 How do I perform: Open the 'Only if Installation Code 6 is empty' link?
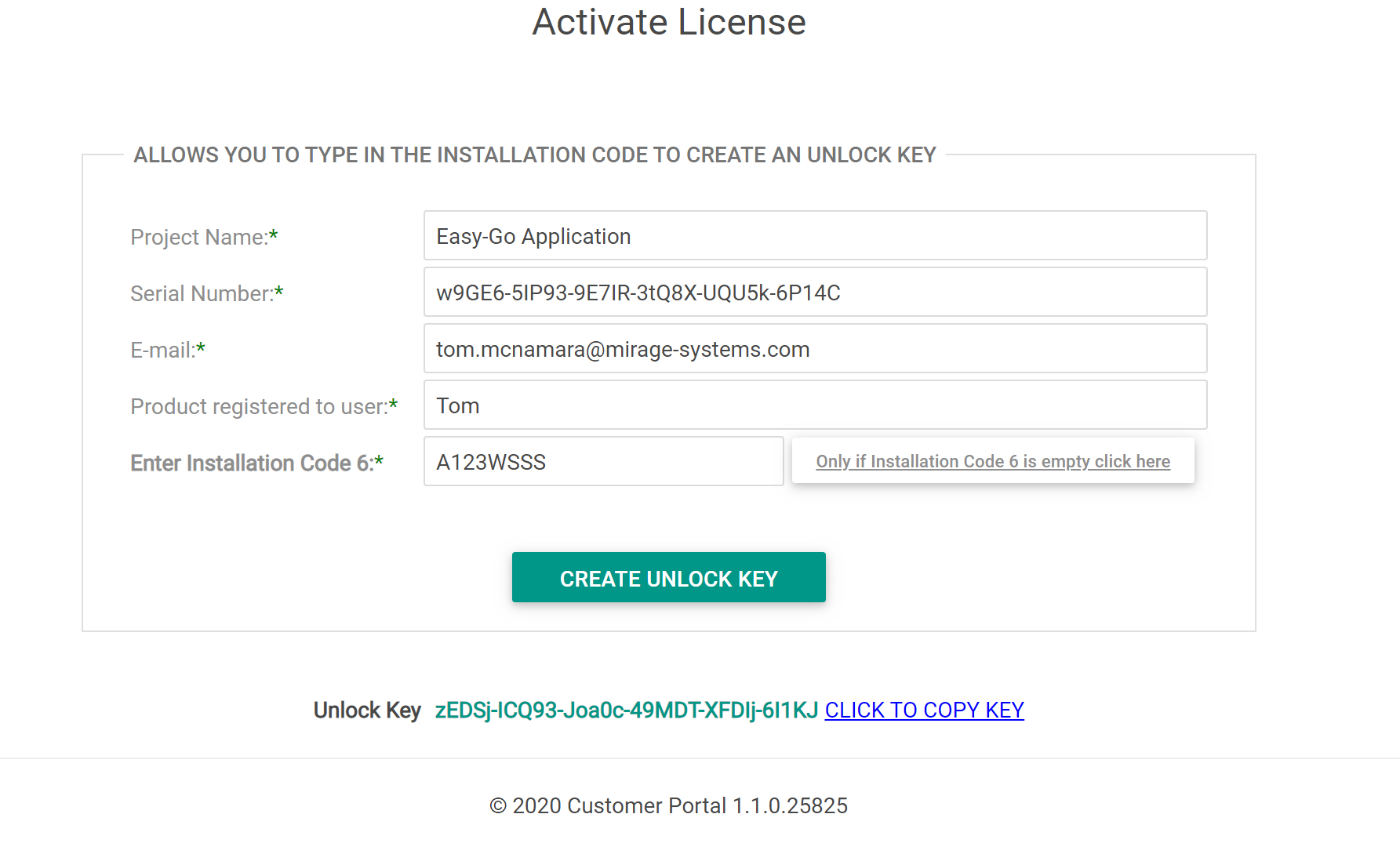(x=992, y=462)
